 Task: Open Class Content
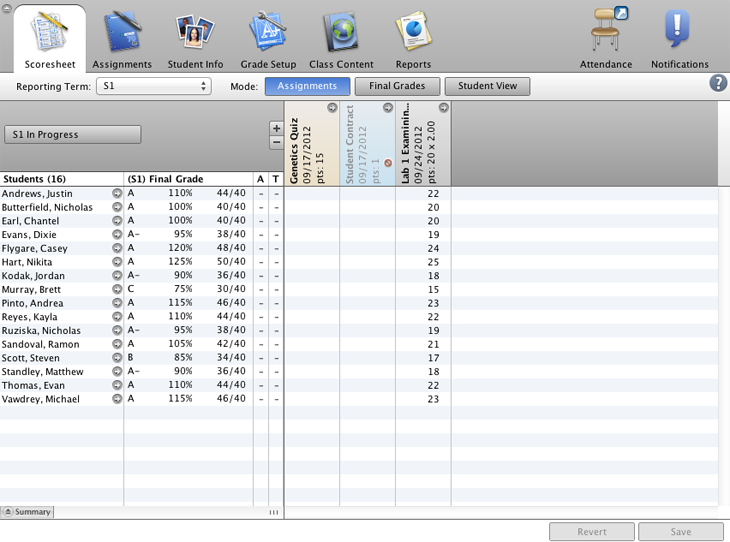click(x=341, y=40)
